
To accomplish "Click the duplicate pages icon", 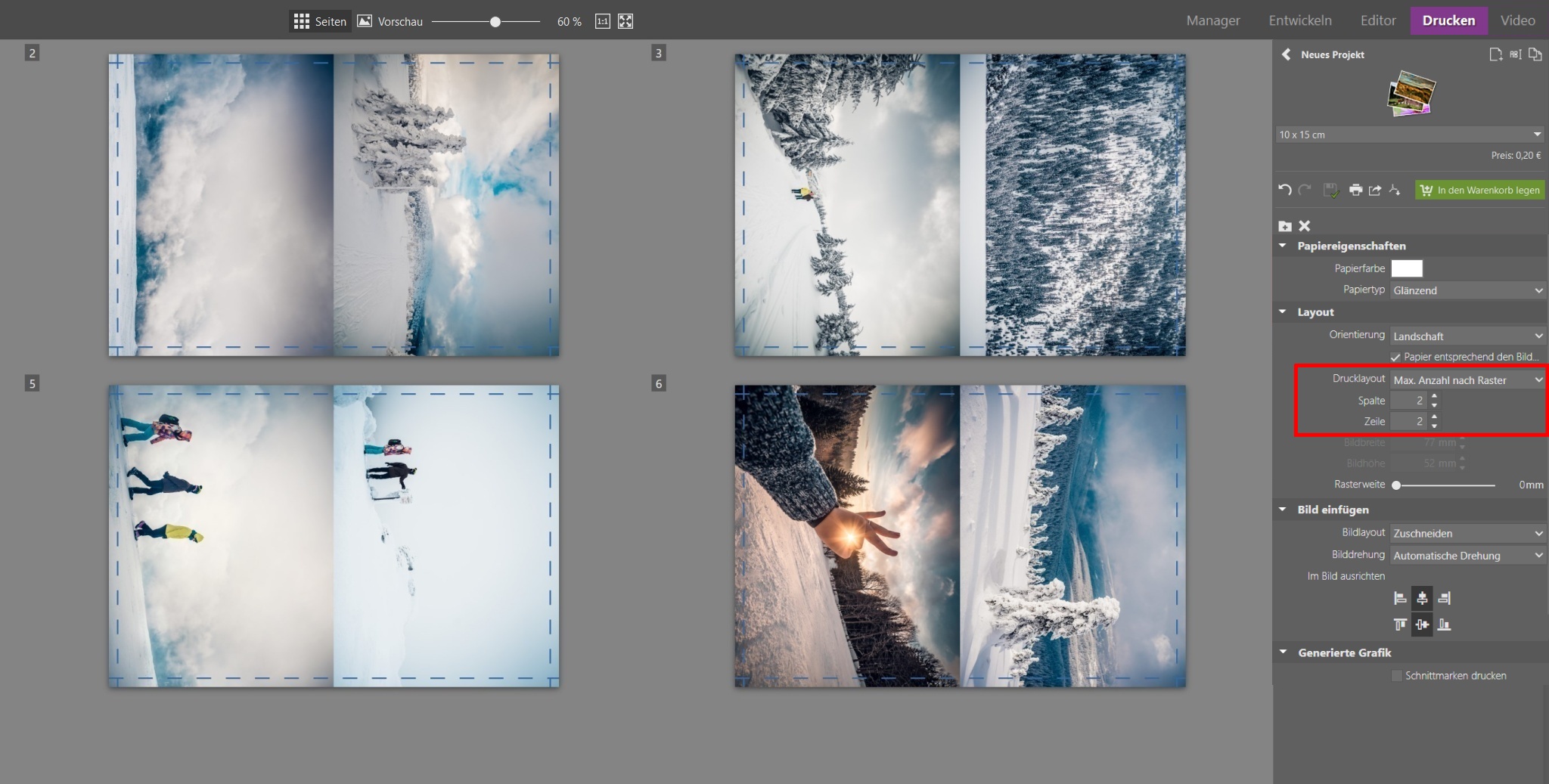I will pyautogui.click(x=1535, y=54).
